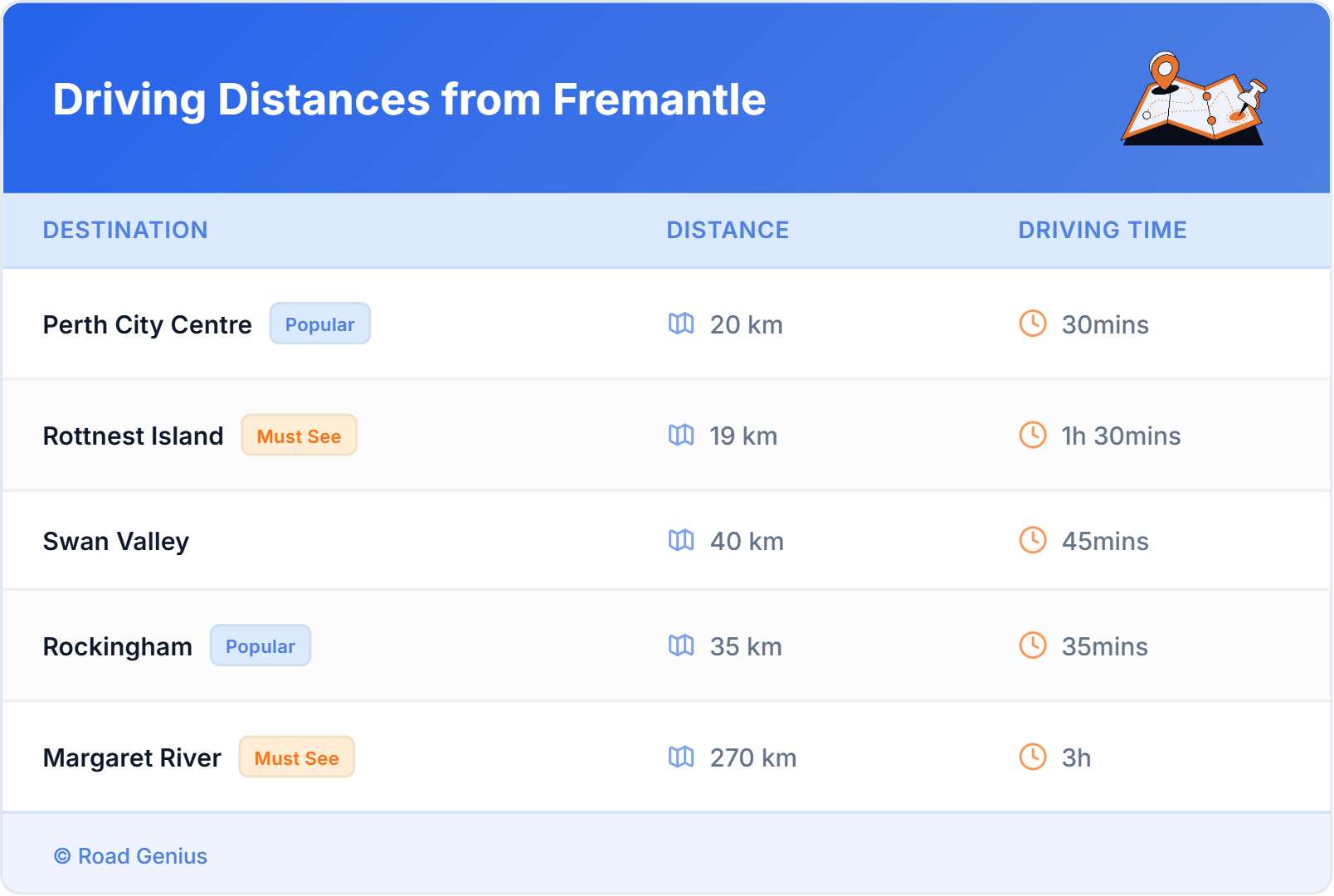The height and width of the screenshot is (896, 1334).
Task: Click the Must See badge on Margaret River
Action: click(x=296, y=757)
